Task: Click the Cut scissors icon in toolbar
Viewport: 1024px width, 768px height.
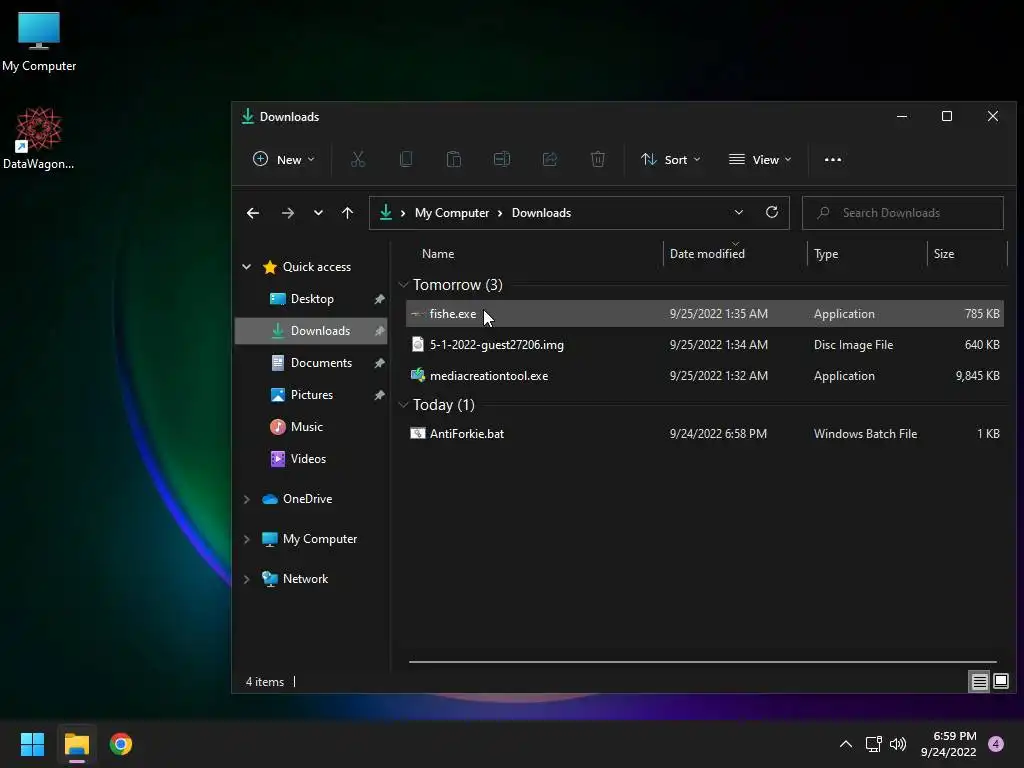Action: pos(357,159)
